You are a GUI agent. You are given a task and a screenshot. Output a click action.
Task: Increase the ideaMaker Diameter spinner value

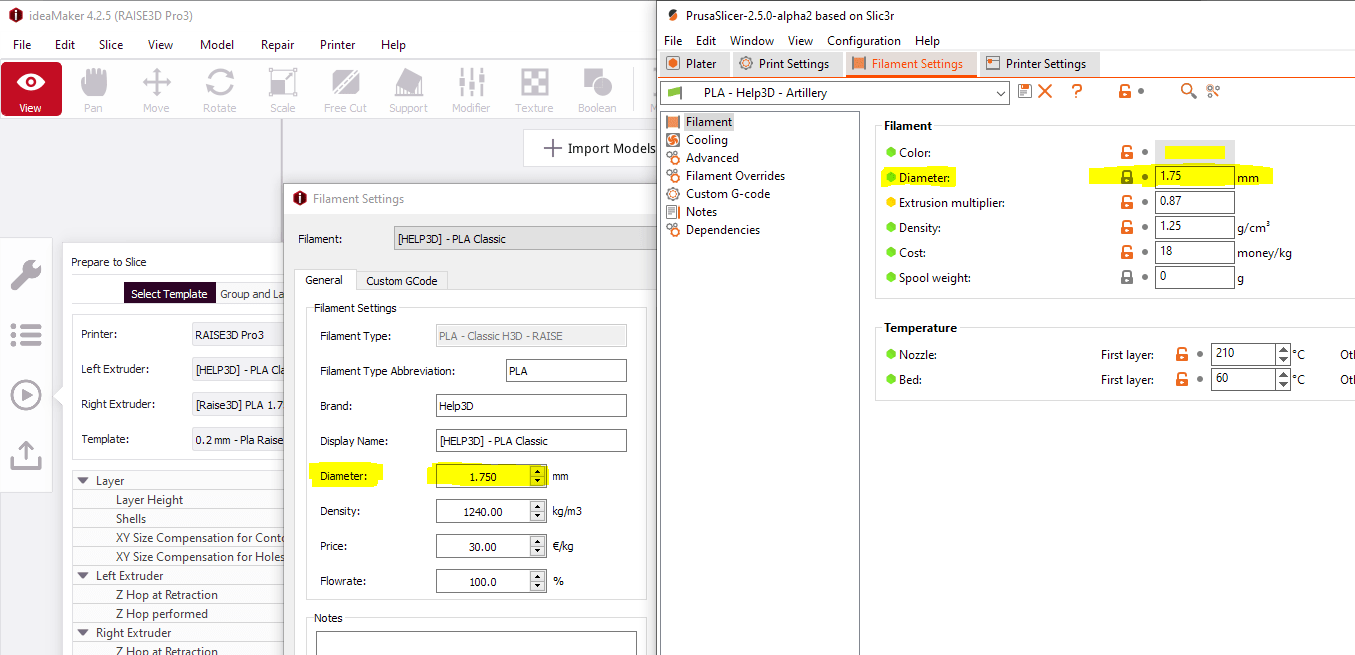538,471
